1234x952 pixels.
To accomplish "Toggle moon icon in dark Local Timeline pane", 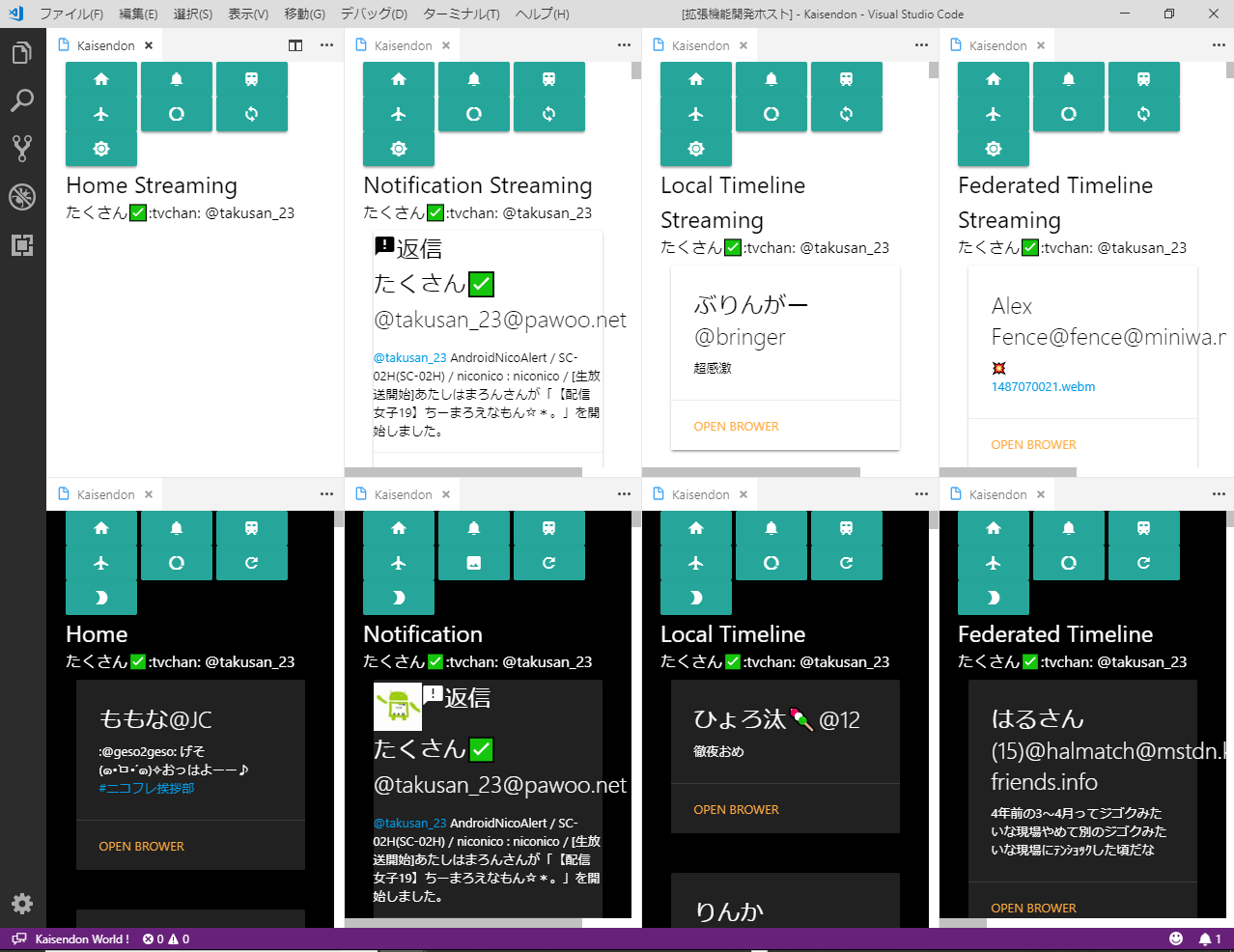I will [x=696, y=598].
